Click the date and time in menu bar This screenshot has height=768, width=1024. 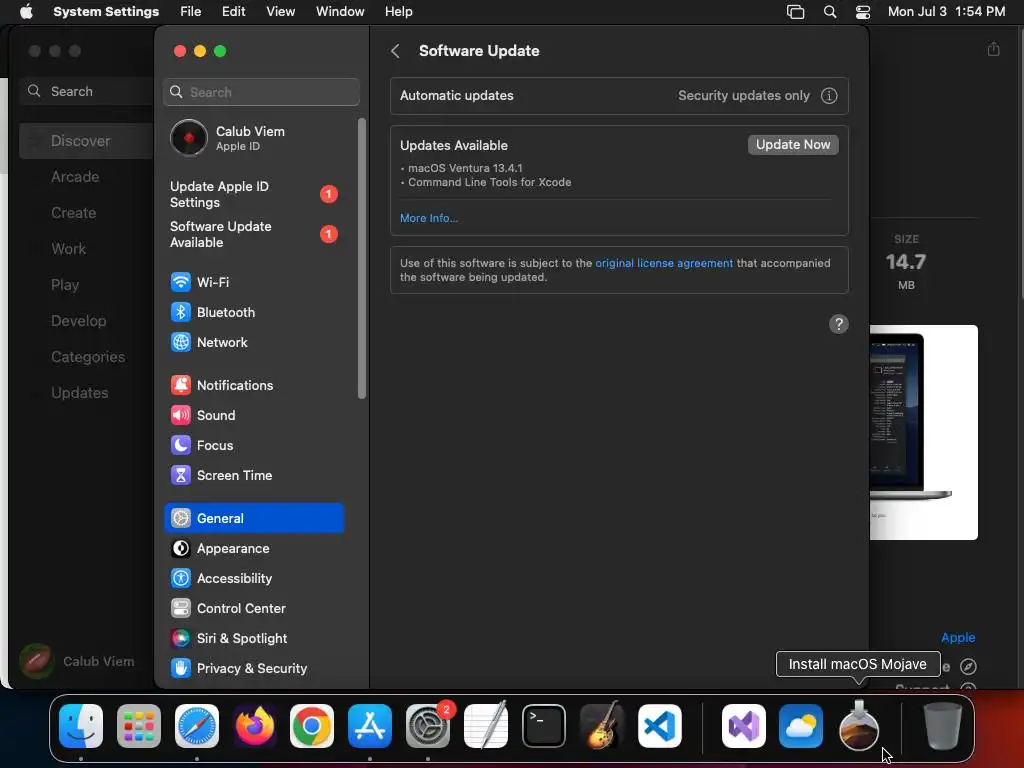(946, 12)
